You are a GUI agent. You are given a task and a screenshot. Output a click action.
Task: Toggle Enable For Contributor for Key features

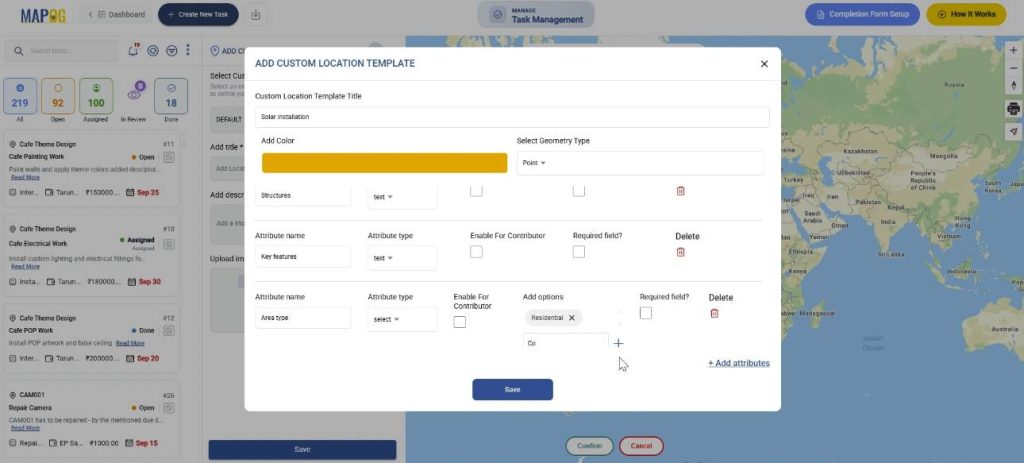point(476,251)
